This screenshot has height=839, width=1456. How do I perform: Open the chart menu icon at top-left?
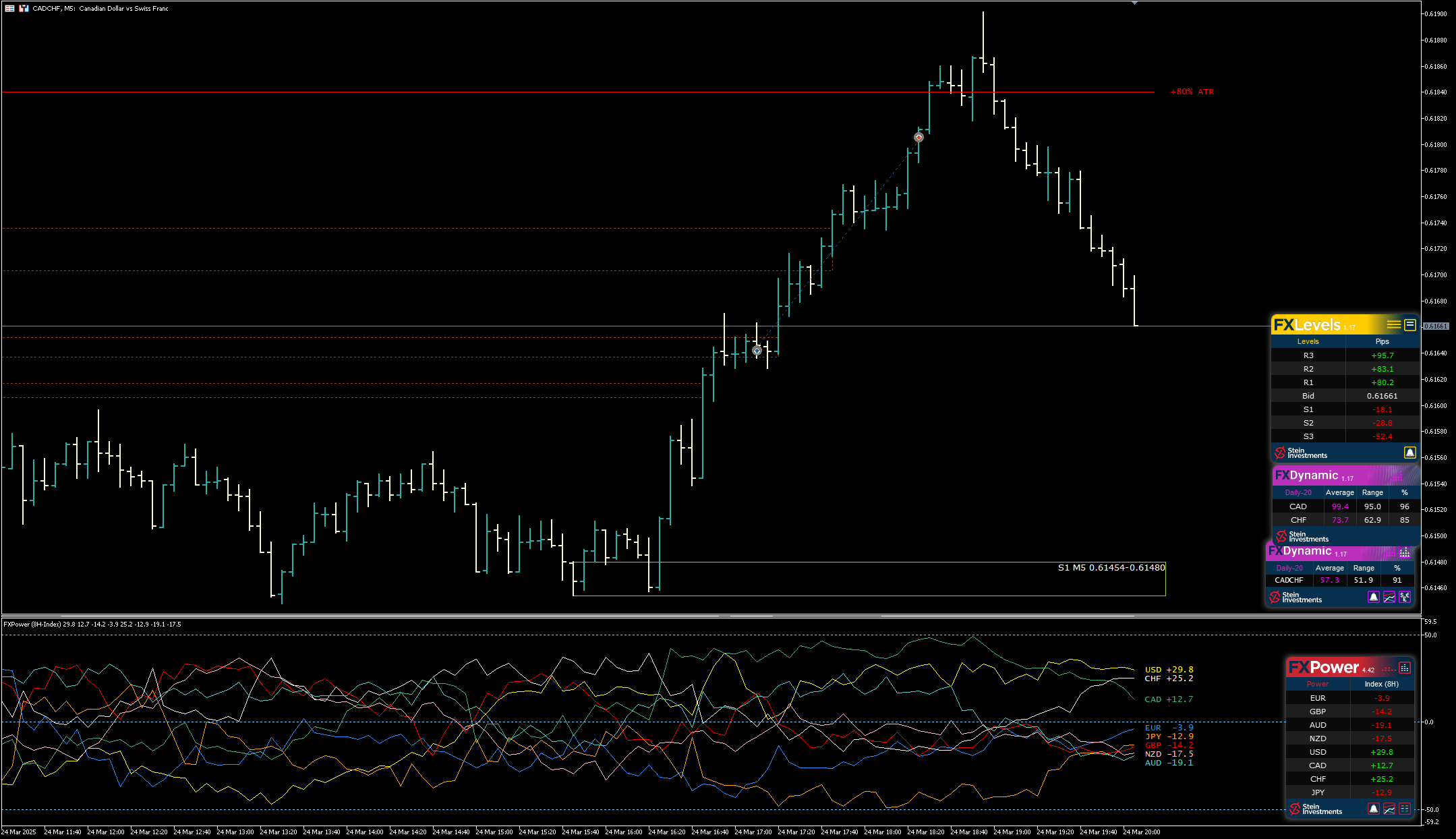tap(9, 8)
